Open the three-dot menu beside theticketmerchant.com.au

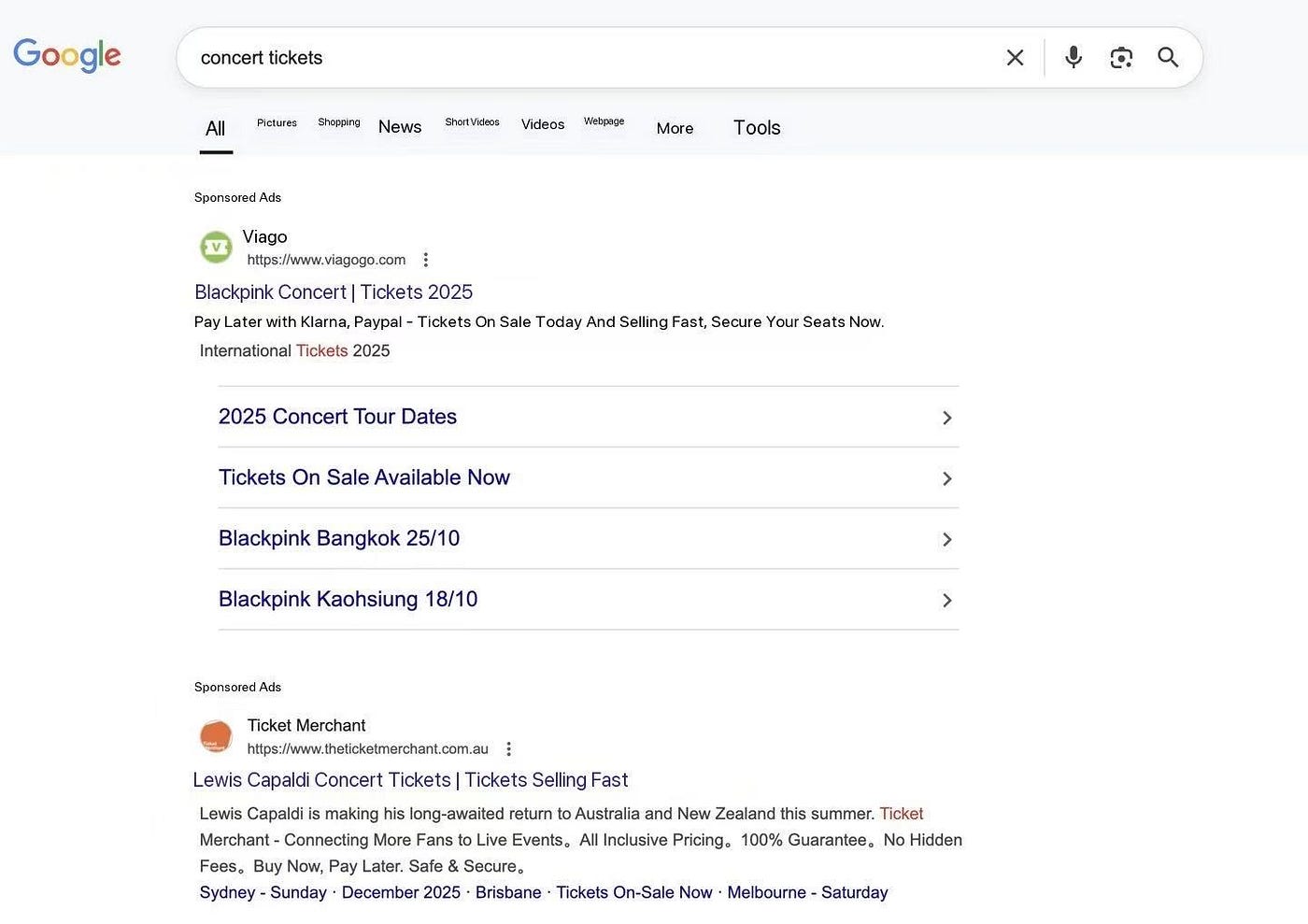(x=508, y=748)
